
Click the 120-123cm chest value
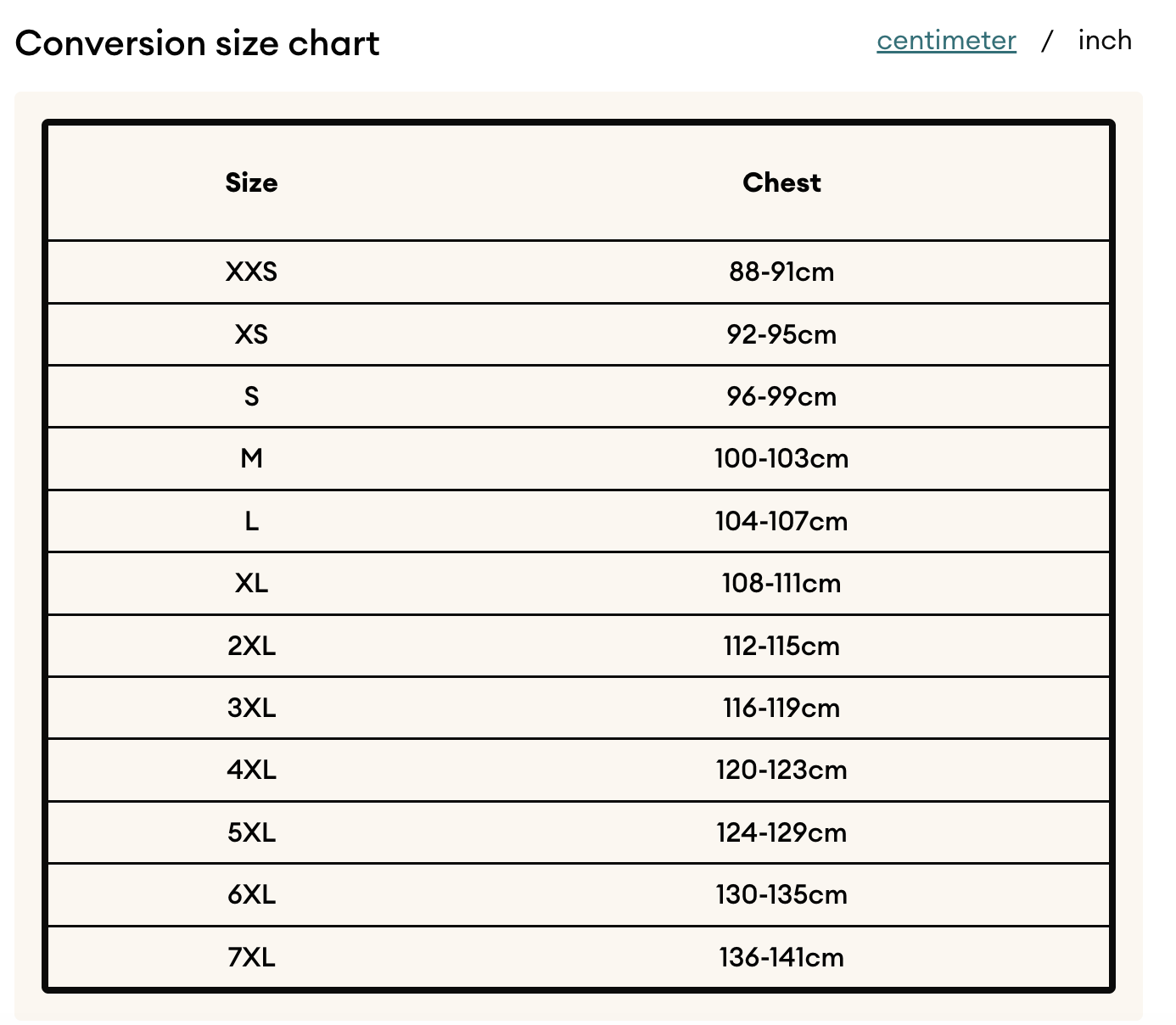coord(781,770)
